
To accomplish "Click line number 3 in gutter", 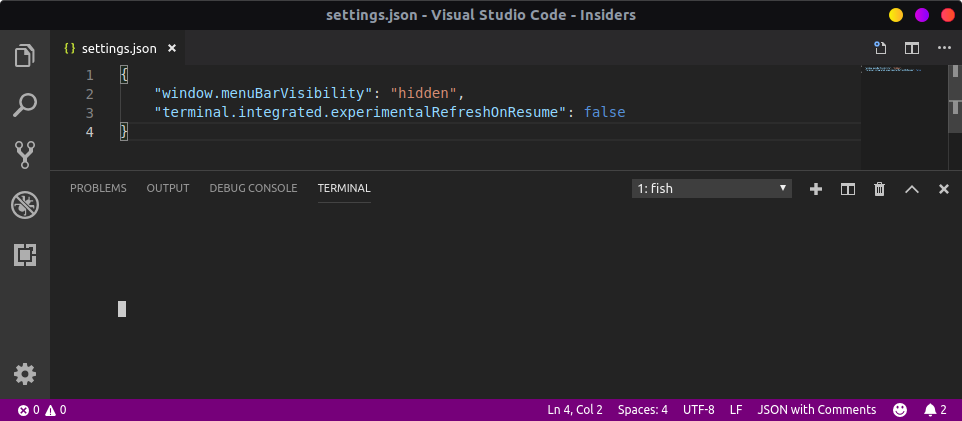I will [x=90, y=113].
